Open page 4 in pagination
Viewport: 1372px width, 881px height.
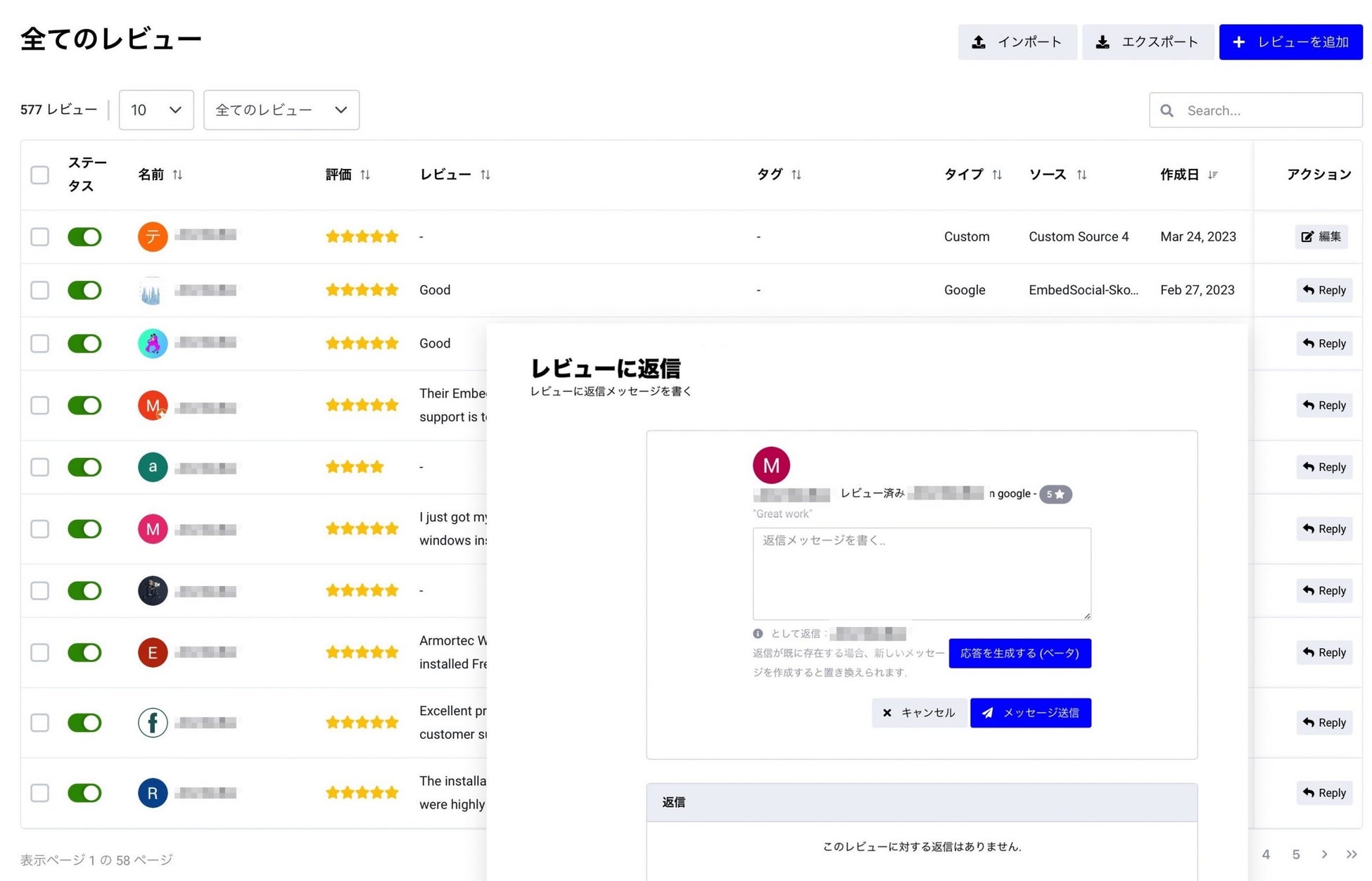(1266, 854)
